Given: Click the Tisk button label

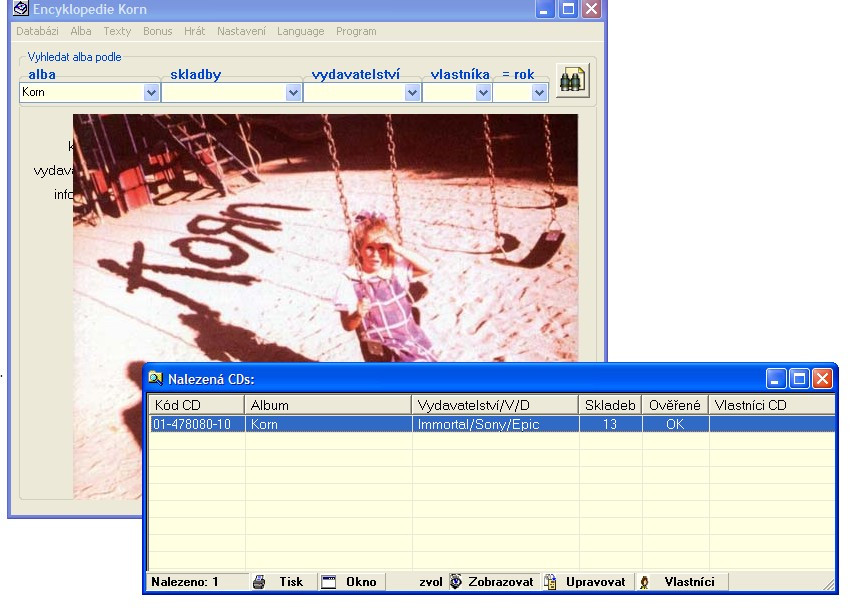Looking at the screenshot, I should point(291,581).
